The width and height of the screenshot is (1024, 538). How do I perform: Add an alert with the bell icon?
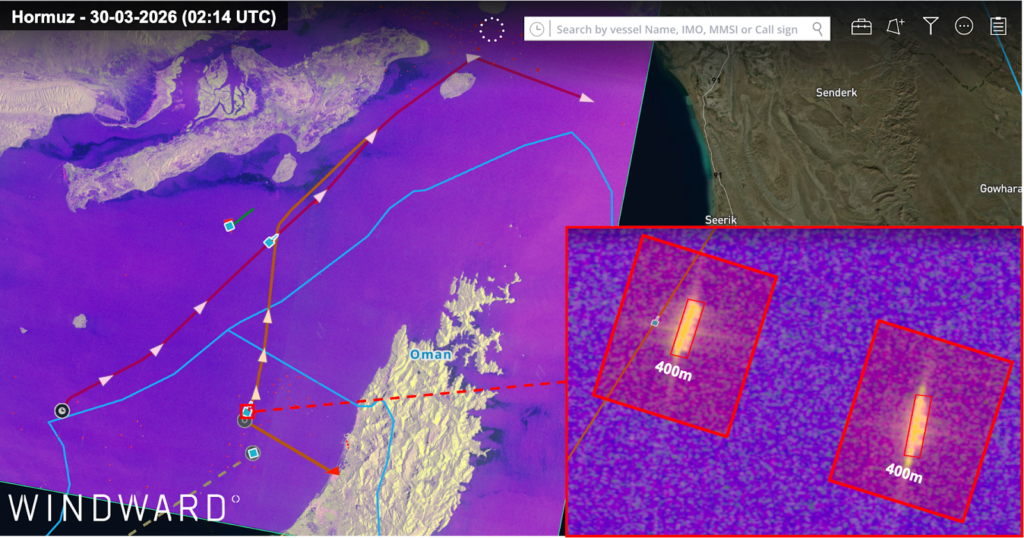(895, 27)
